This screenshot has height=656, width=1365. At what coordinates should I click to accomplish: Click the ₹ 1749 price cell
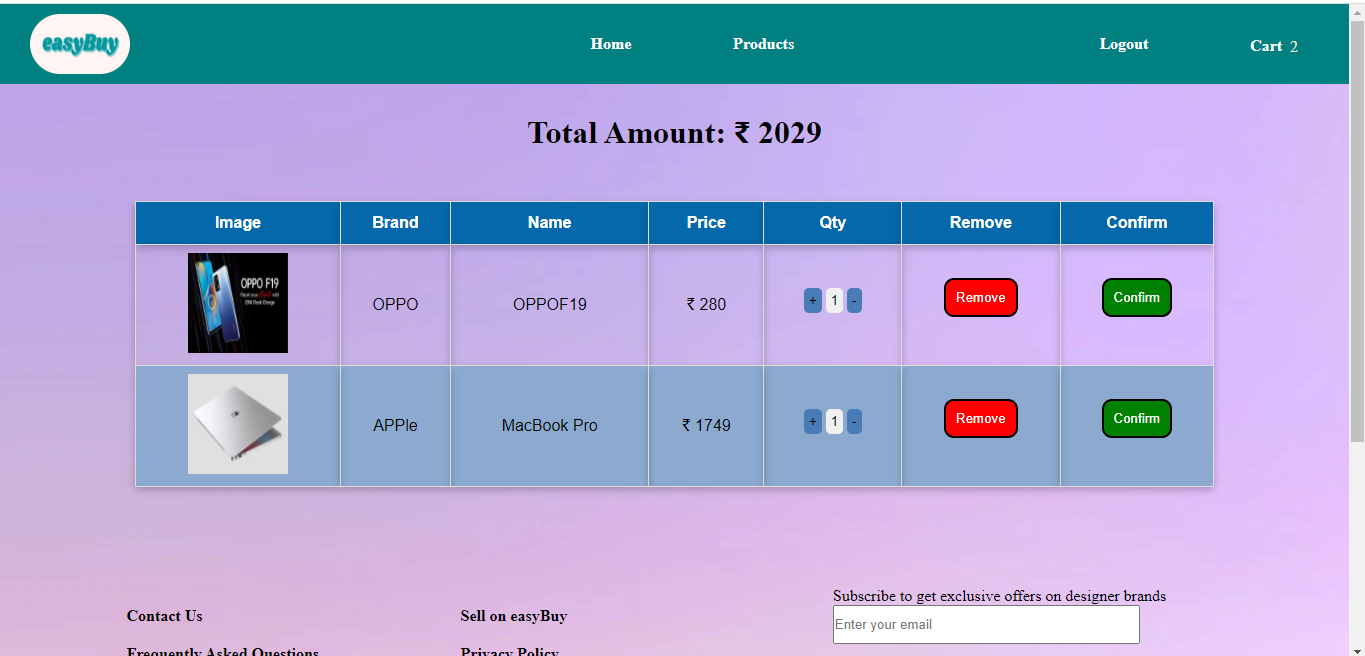(706, 425)
